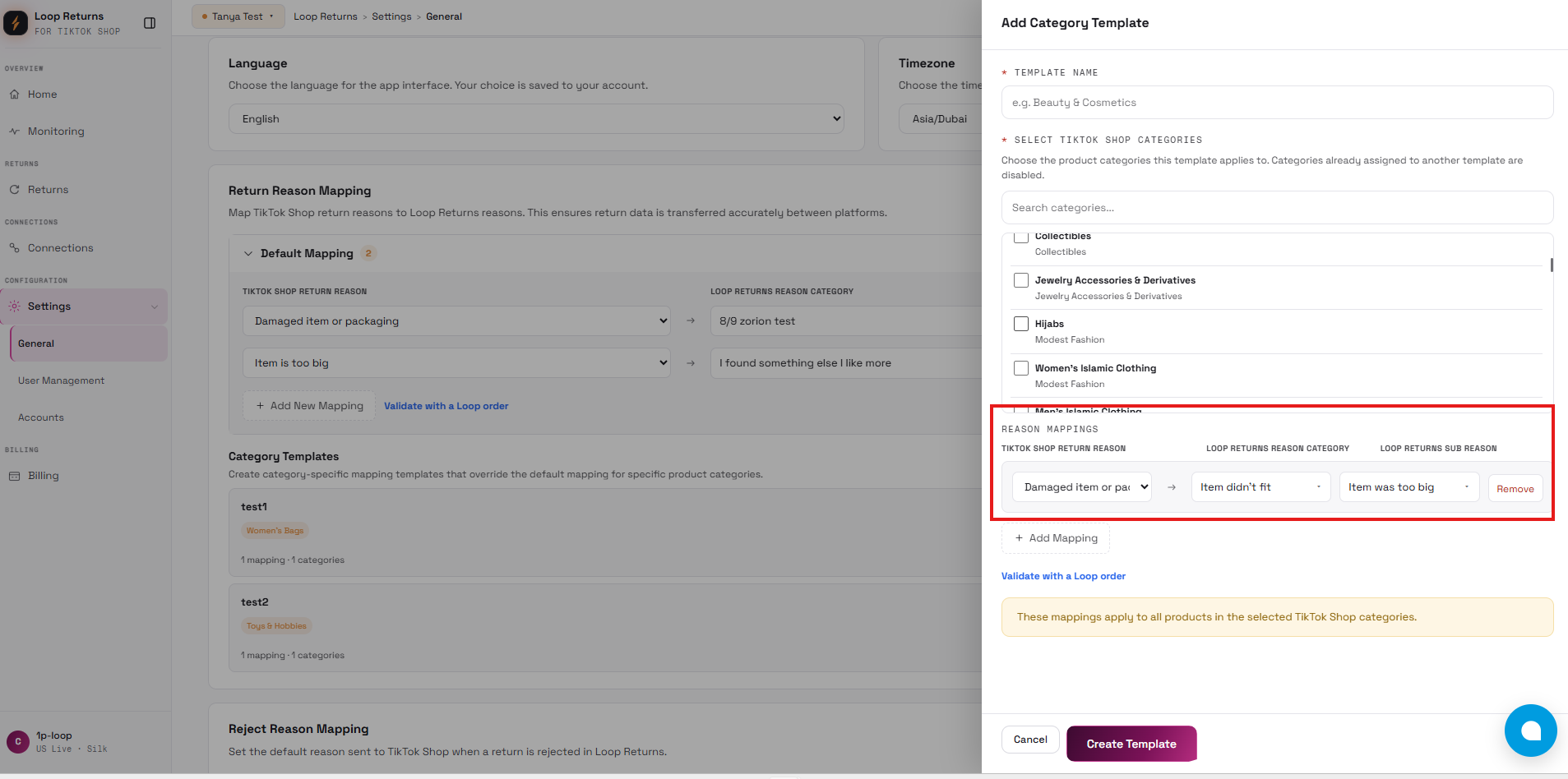Click the arrow between Damaged item and 8/9 zorion test
1568x779 pixels.
(x=691, y=321)
